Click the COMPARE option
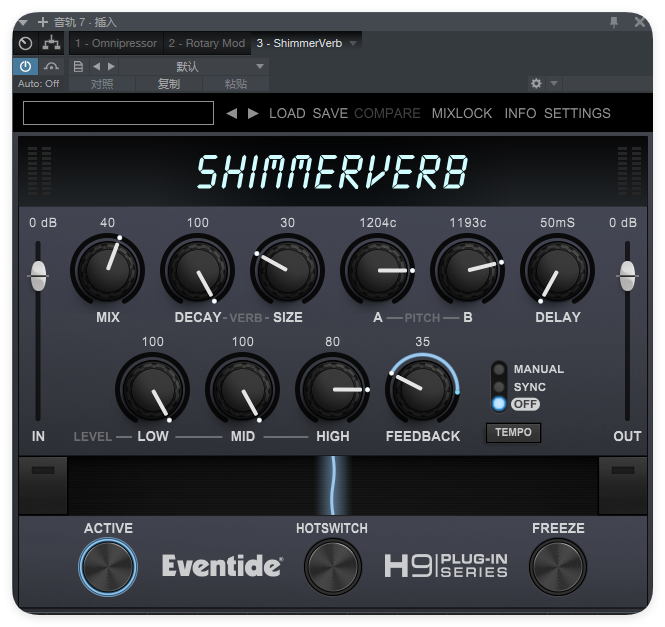 pos(387,113)
